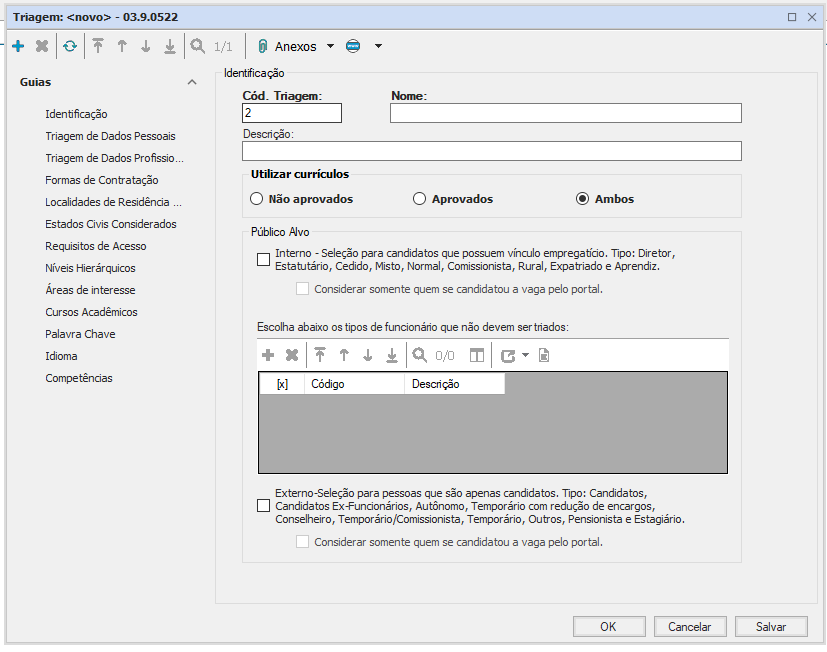The height and width of the screenshot is (652, 827).
Task: Open dropdown arrow beside blue round icon
Action: tap(378, 46)
